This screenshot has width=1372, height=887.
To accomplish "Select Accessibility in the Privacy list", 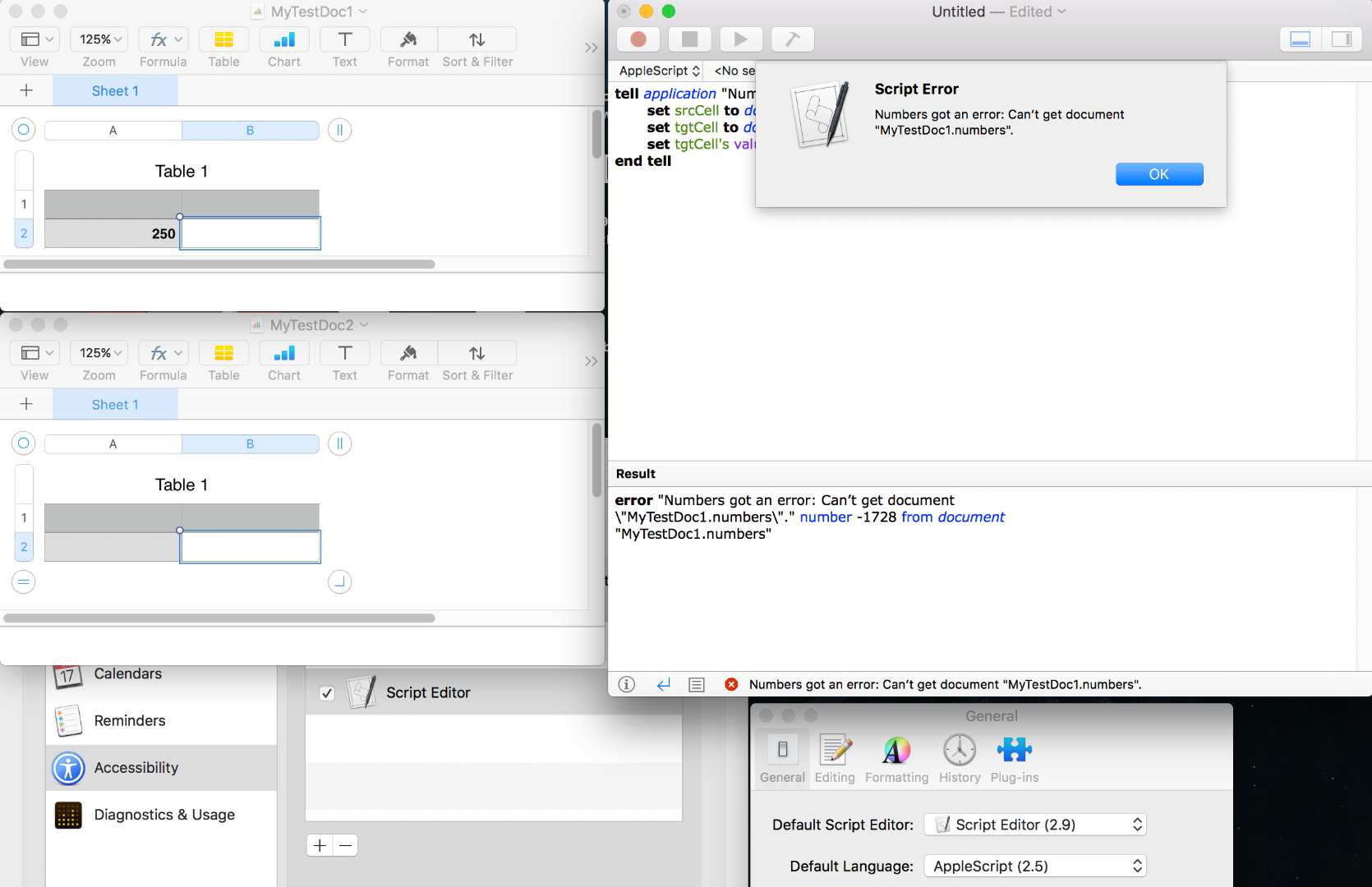I will [162, 768].
